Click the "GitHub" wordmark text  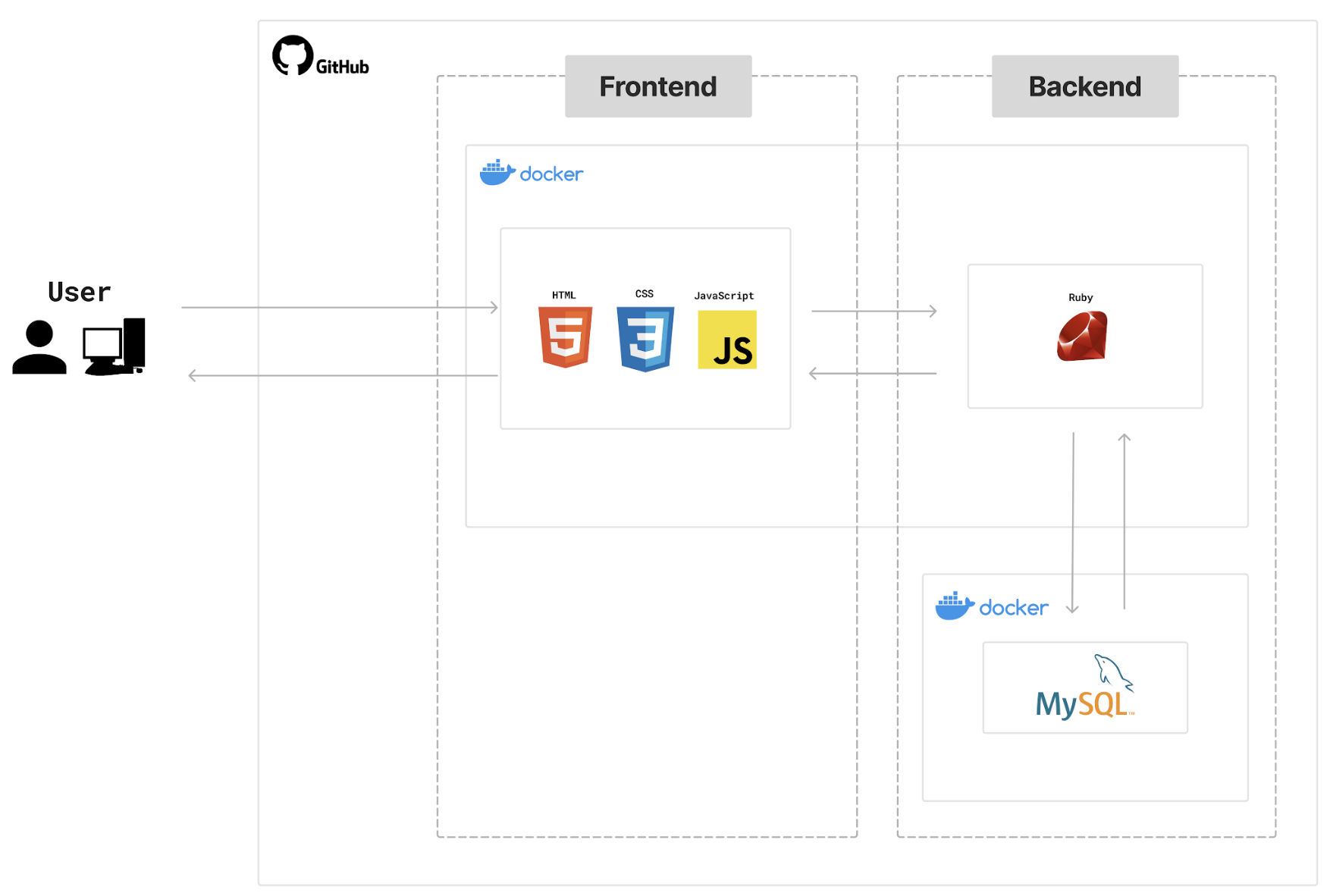click(343, 67)
